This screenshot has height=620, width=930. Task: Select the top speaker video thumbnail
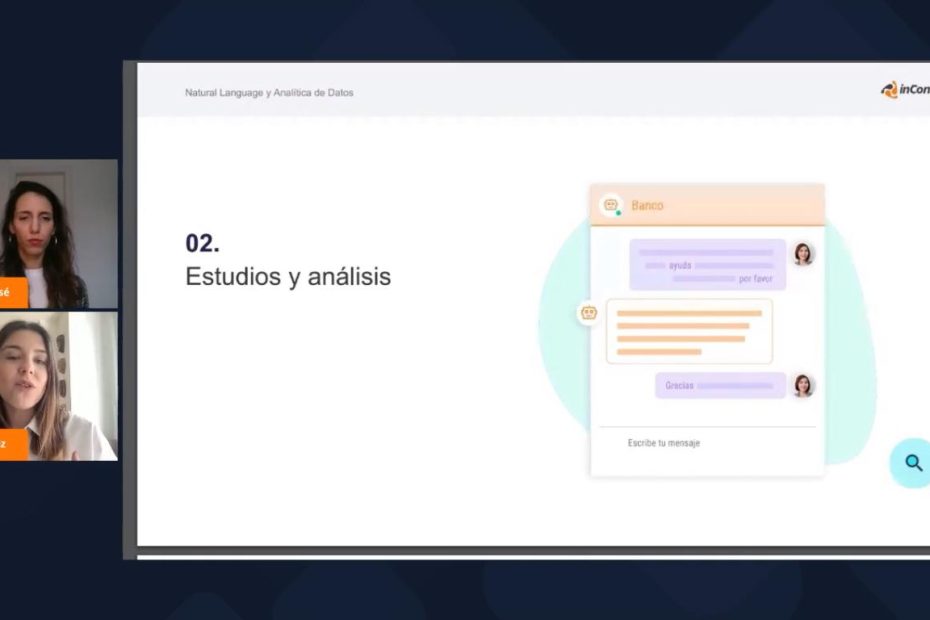58,232
